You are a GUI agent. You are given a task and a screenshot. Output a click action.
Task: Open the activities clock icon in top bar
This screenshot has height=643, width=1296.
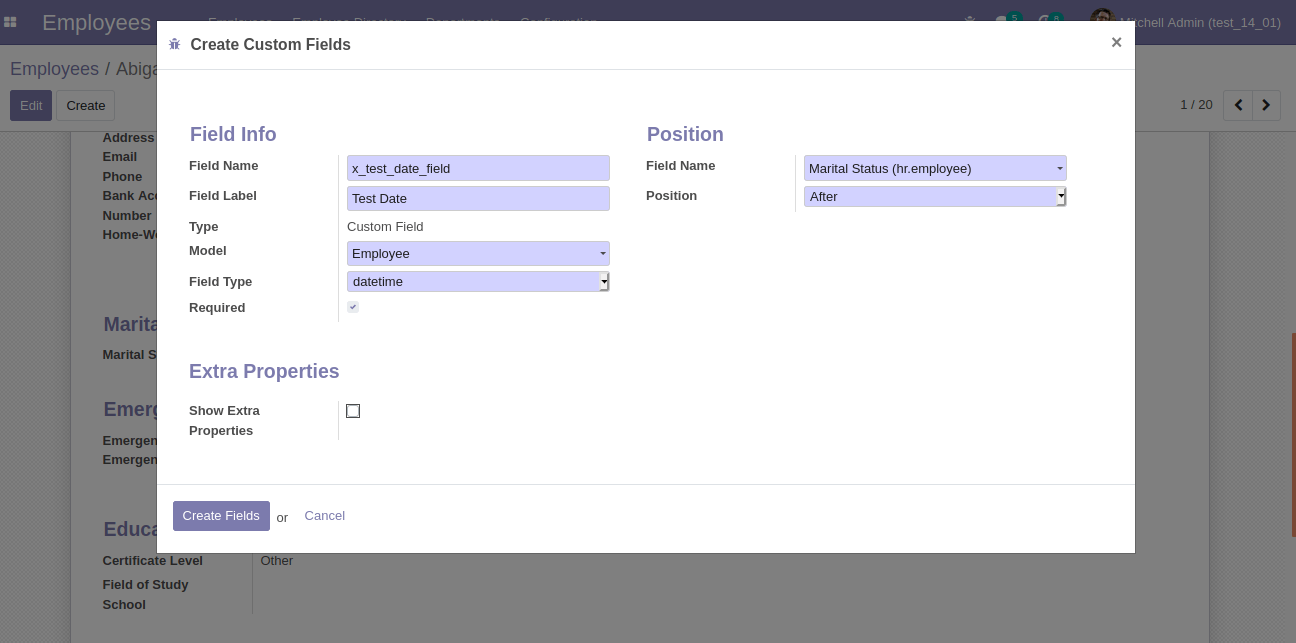click(1049, 21)
